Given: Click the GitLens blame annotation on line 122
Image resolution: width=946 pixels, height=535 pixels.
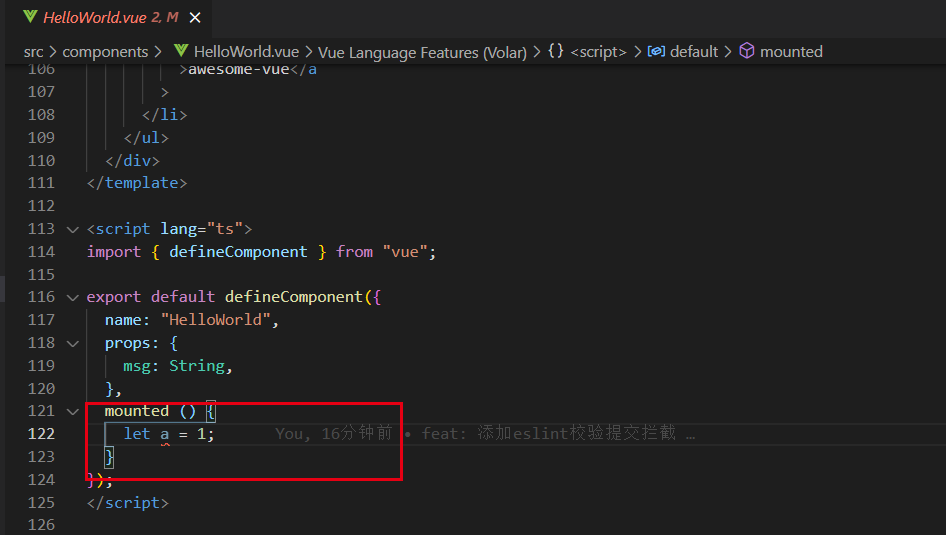Looking at the screenshot, I should 484,433.
